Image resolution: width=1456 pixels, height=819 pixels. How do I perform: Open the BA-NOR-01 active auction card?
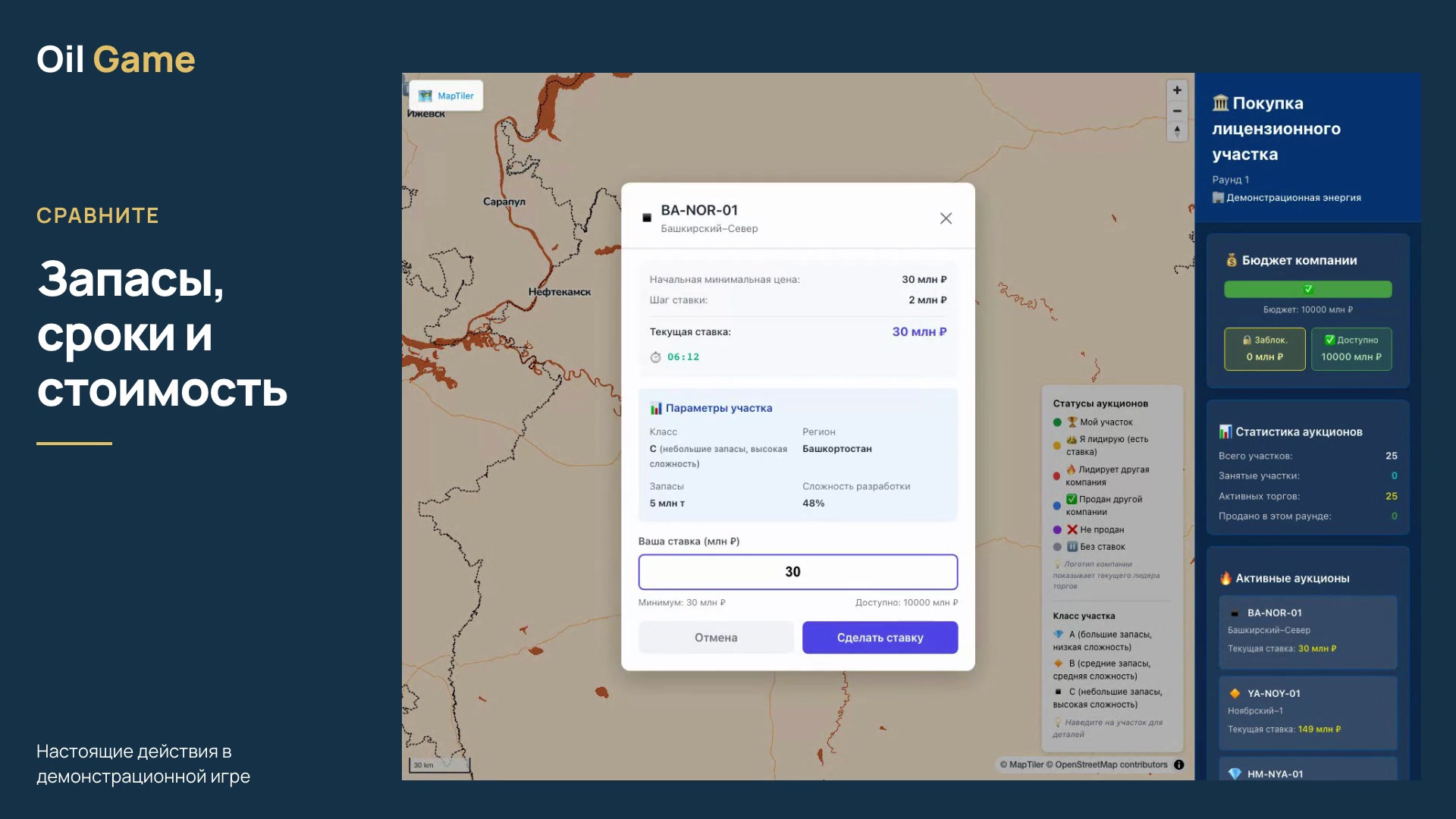[x=1308, y=632]
